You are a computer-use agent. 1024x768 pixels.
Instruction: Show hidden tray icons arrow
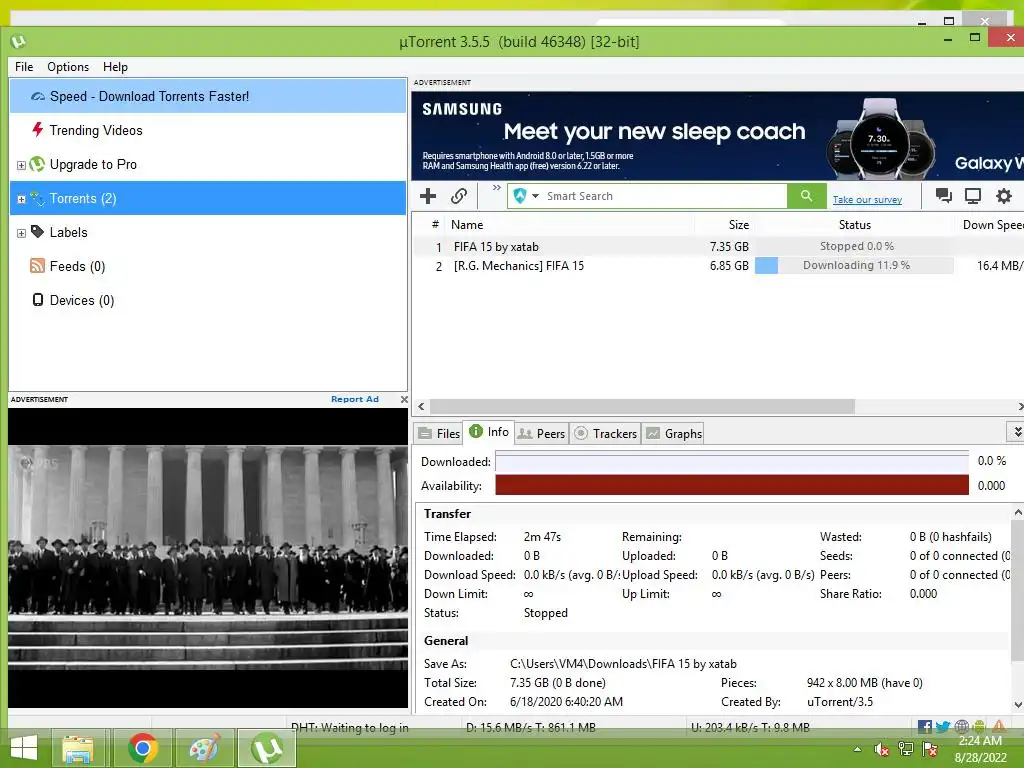[x=857, y=750]
